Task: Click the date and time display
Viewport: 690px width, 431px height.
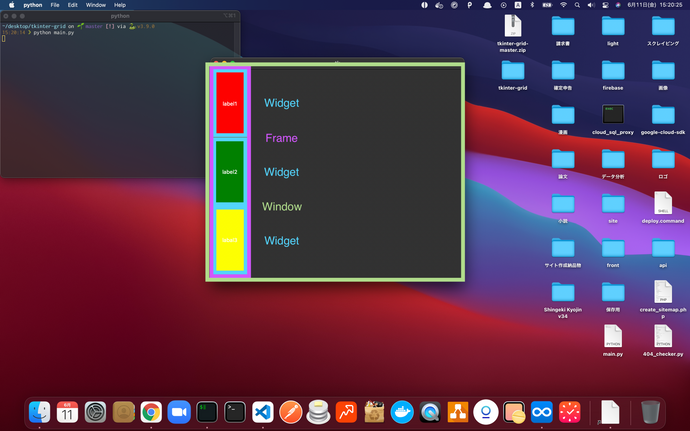Action: click(653, 5)
